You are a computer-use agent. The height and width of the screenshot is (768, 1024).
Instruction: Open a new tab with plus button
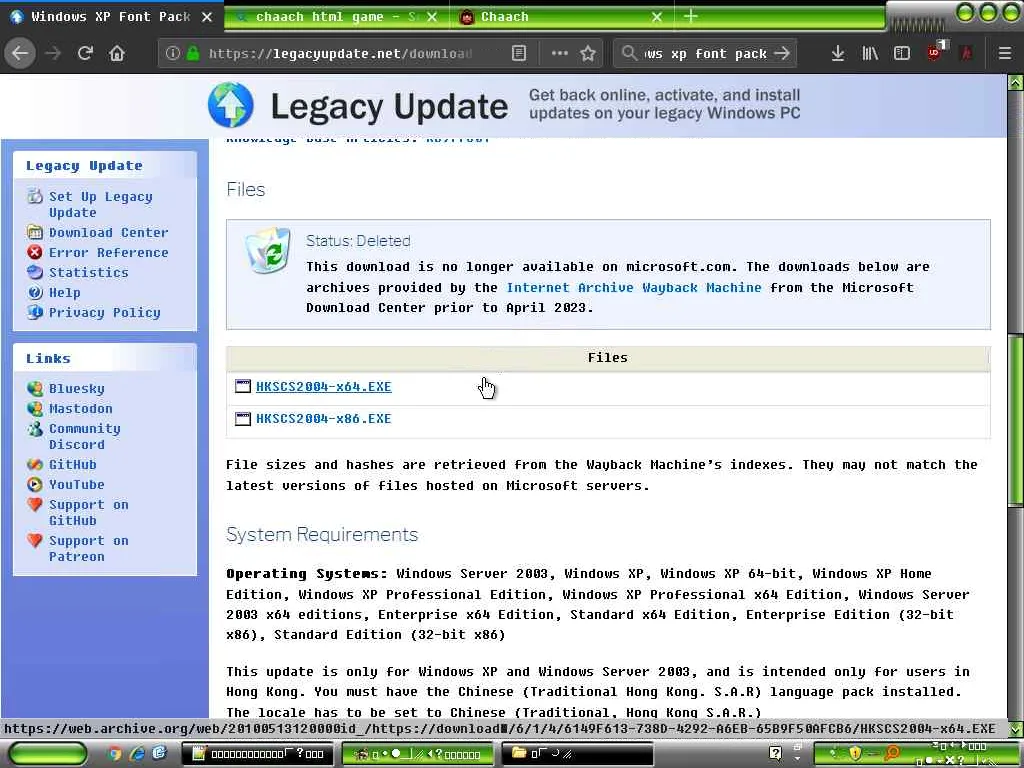[690, 16]
